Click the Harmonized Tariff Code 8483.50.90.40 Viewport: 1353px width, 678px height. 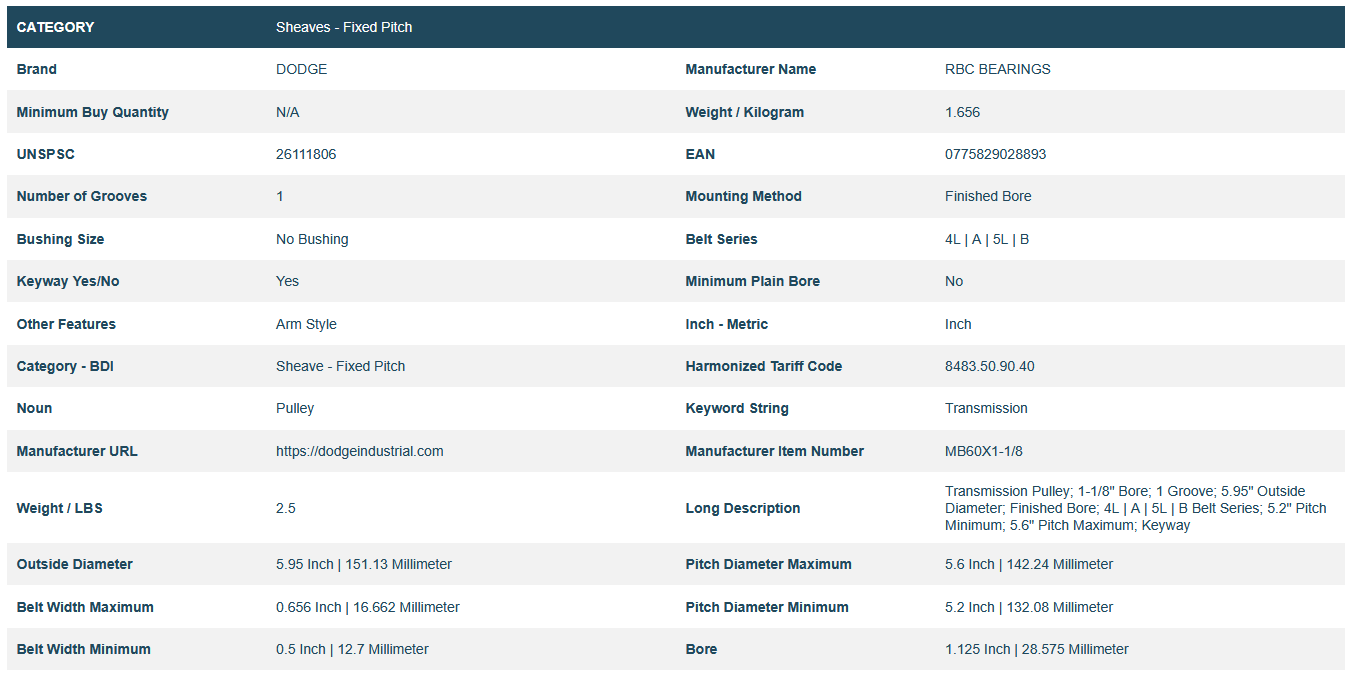pos(989,366)
